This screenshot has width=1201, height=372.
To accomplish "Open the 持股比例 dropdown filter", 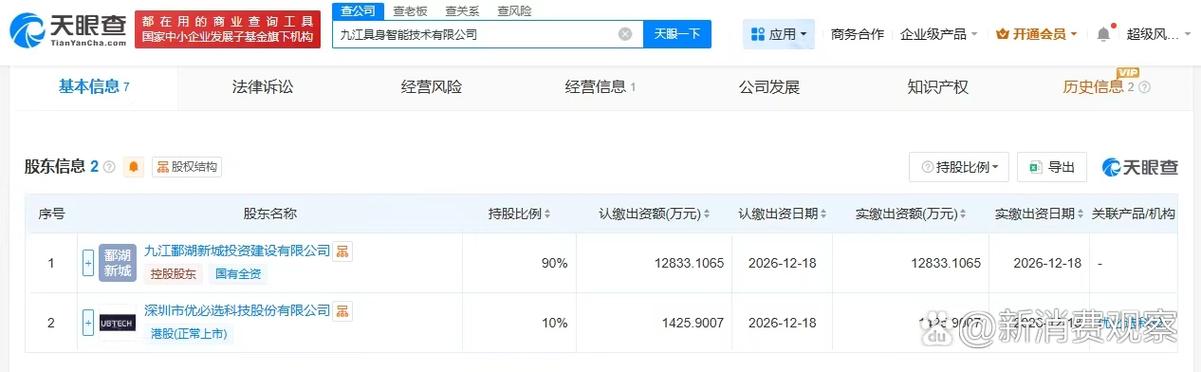I will [959, 167].
